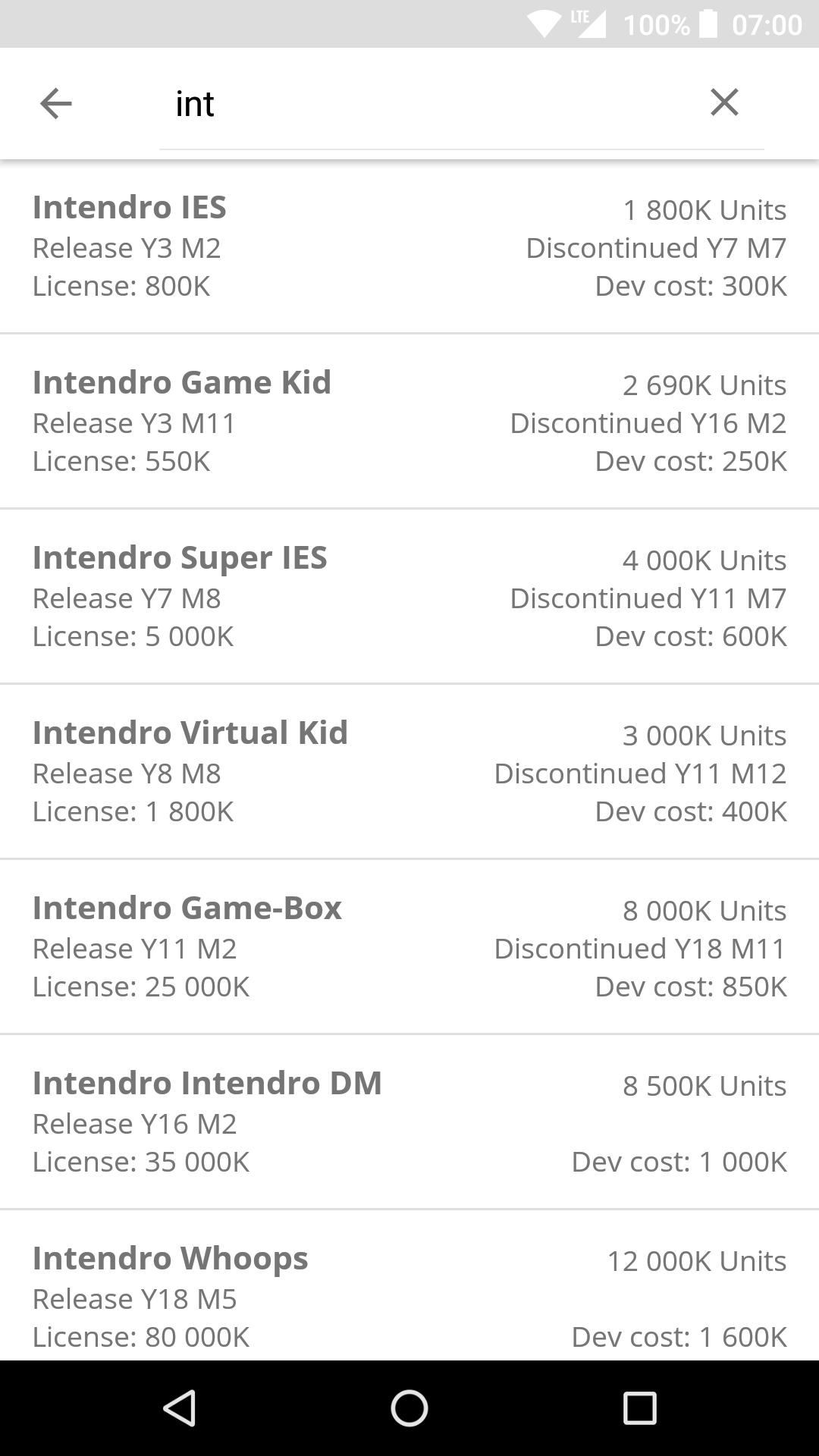Viewport: 819px width, 1456px height.
Task: Tap the LTE signal icon
Action: pyautogui.click(x=589, y=23)
